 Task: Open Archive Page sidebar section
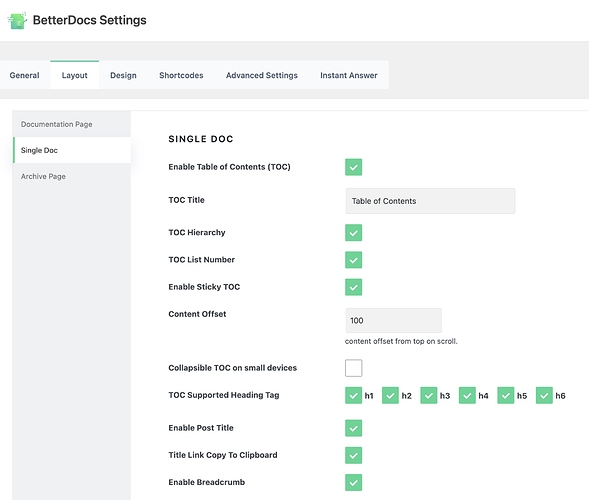(x=72, y=176)
